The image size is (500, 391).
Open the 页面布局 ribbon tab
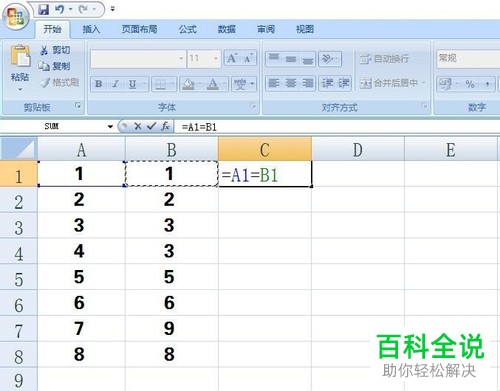click(139, 29)
